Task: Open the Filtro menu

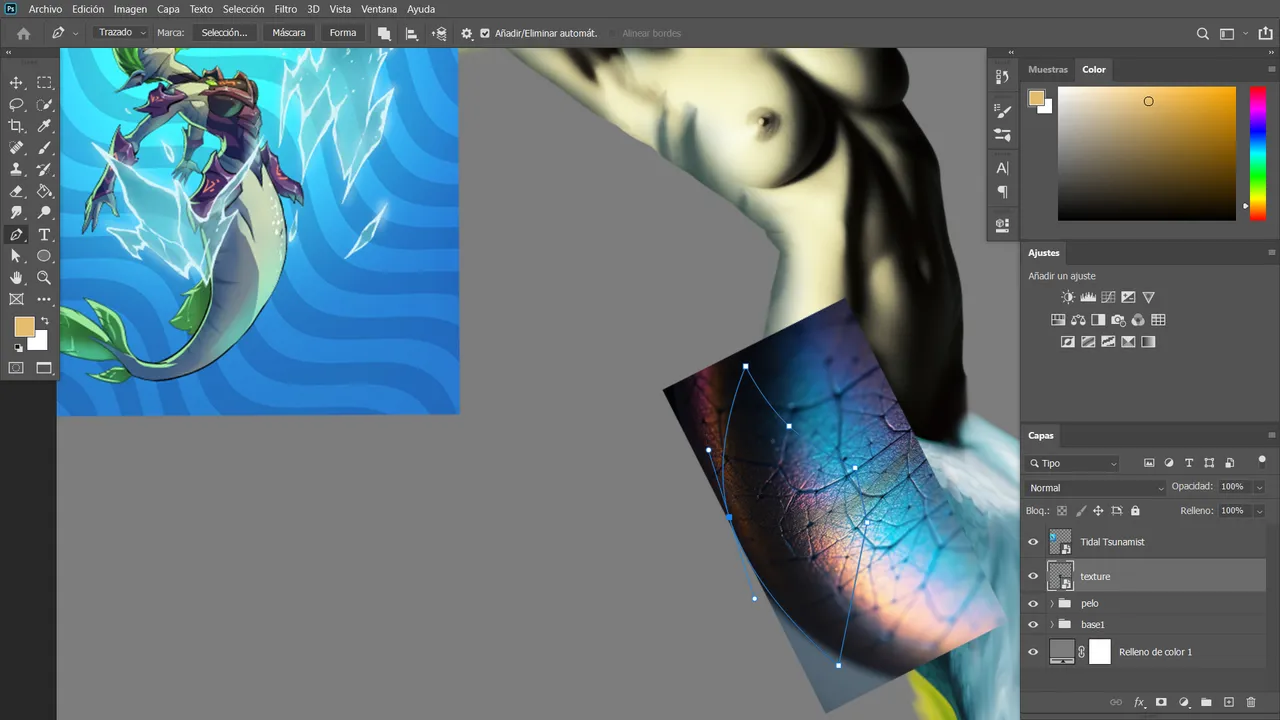Action: [x=286, y=9]
